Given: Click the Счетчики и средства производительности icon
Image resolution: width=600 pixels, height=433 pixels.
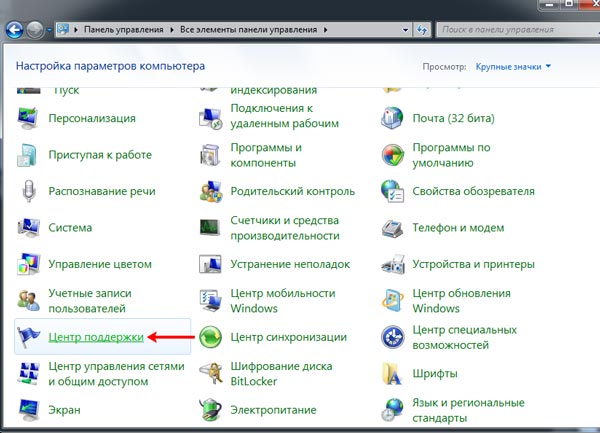Looking at the screenshot, I should click(x=210, y=228).
